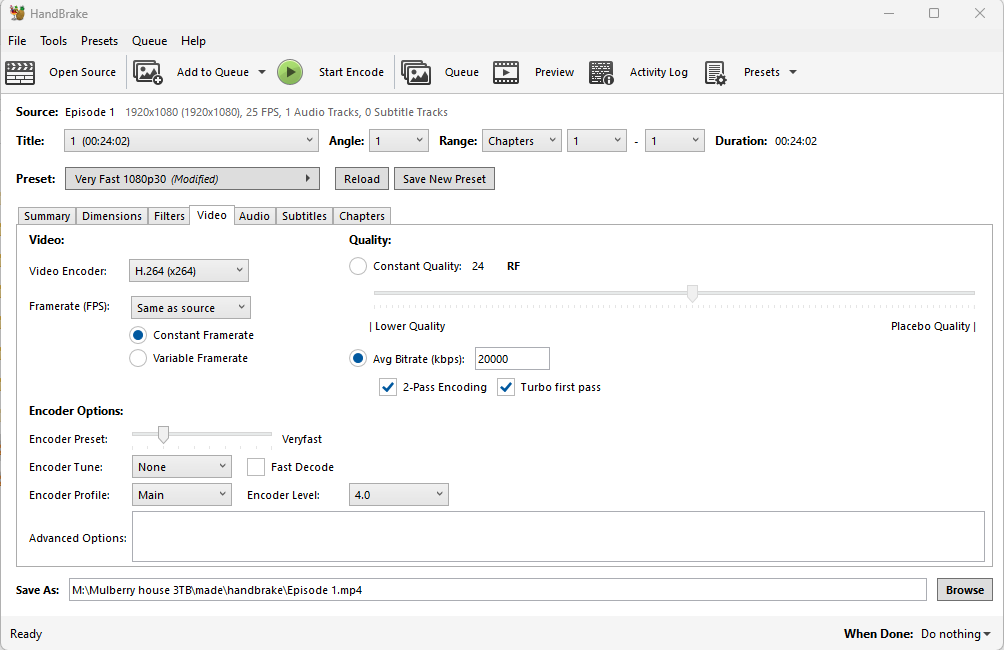The image size is (1004, 650).
Task: Click the Advanced Options text box
Action: point(558,537)
